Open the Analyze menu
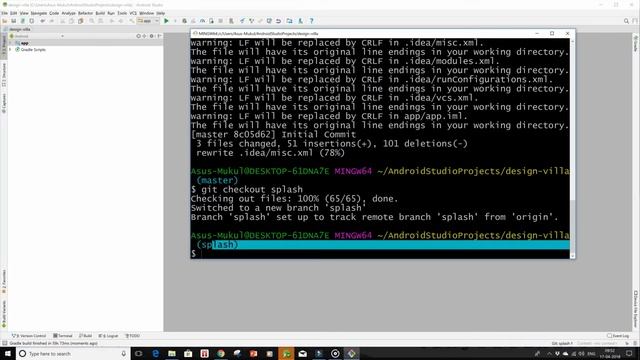 click(x=69, y=13)
